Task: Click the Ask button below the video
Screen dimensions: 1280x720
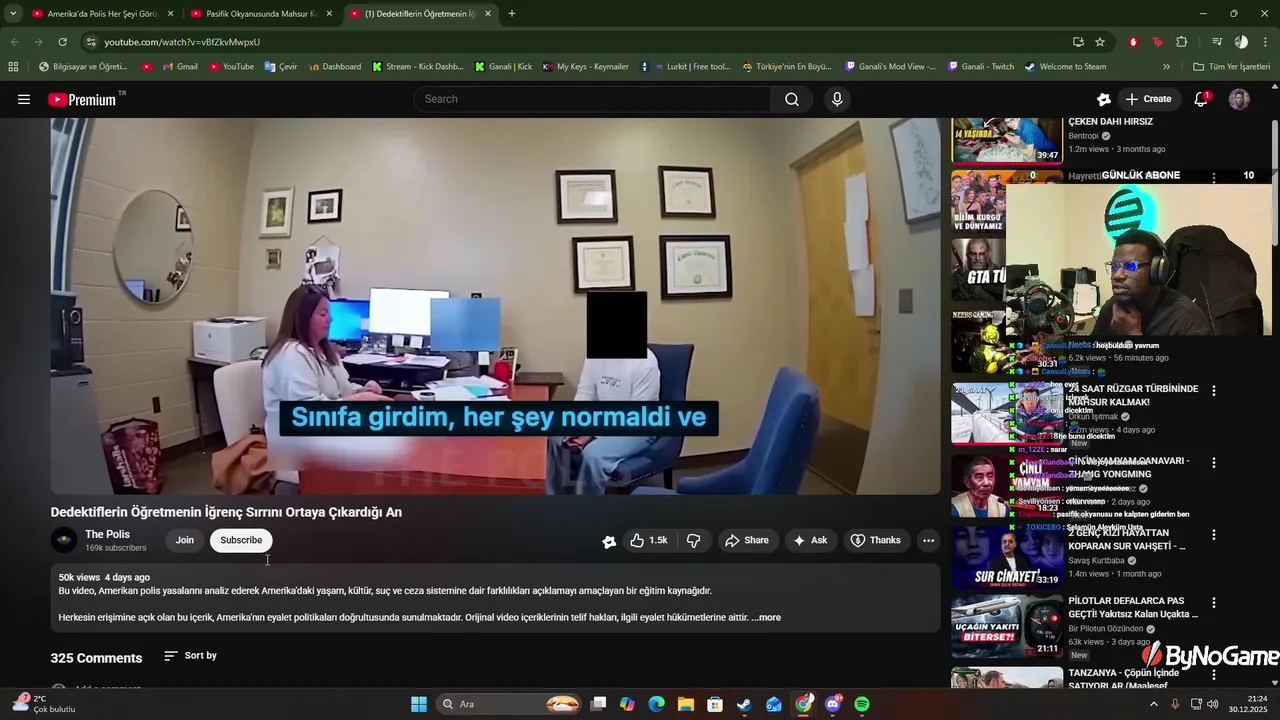Action: coord(810,540)
